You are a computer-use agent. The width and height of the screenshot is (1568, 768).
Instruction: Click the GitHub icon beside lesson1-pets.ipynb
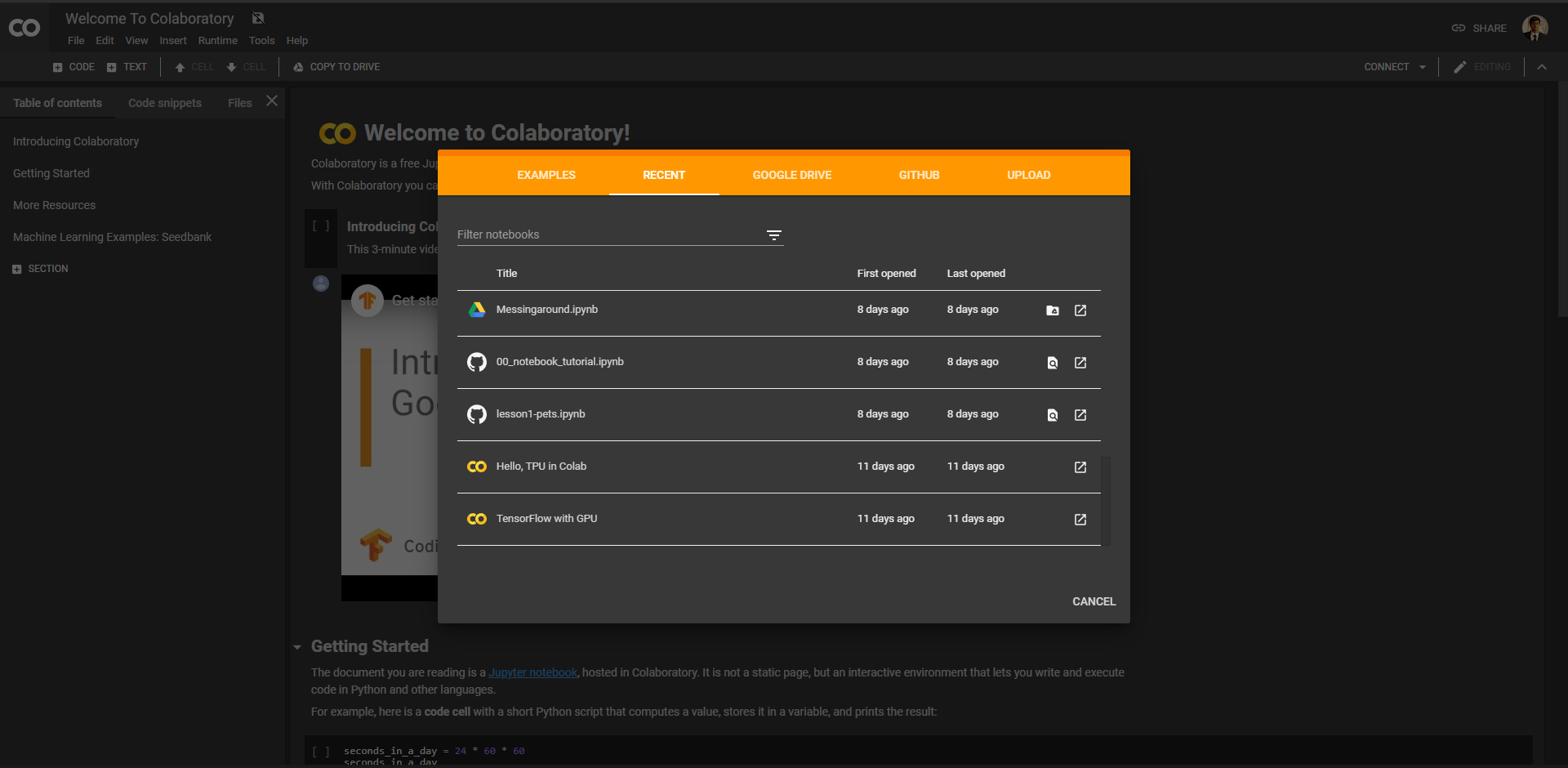[x=477, y=414]
